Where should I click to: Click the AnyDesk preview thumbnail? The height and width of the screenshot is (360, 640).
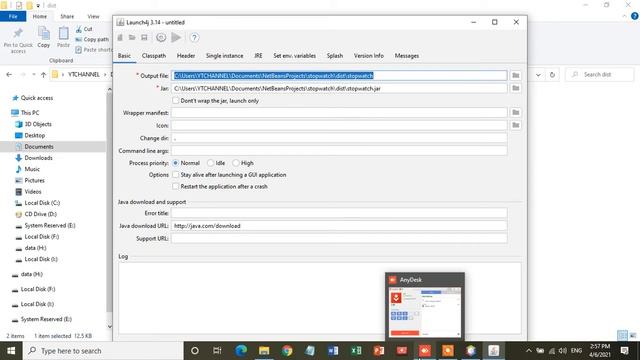pos(425,312)
